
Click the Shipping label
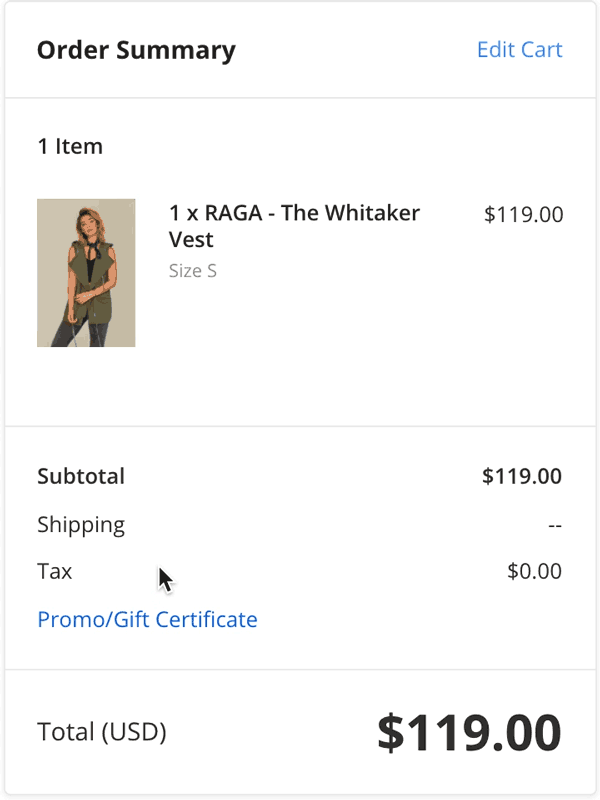[81, 525]
